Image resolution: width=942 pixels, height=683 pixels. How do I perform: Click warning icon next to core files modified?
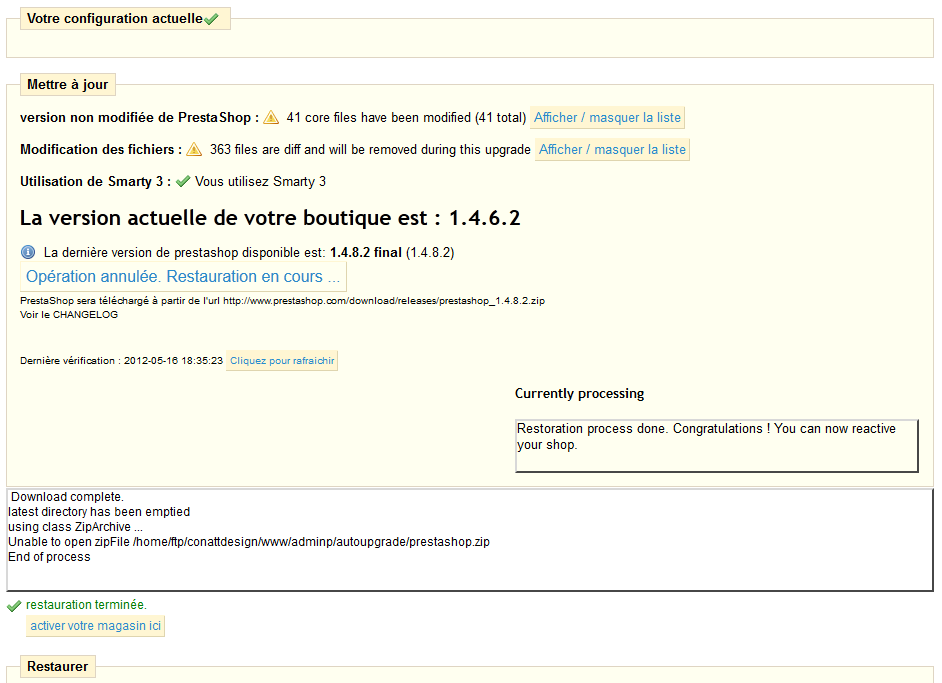click(271, 118)
